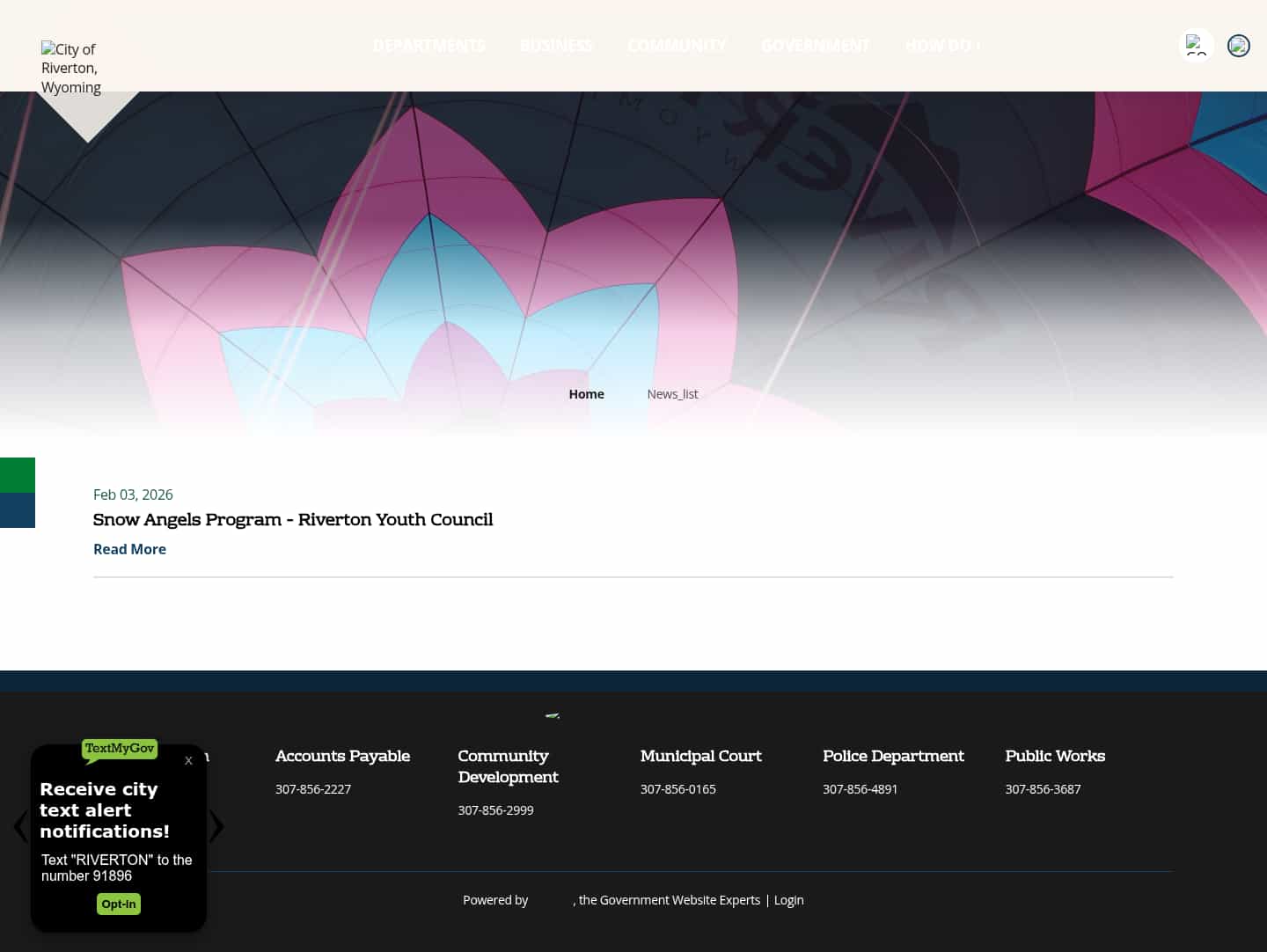This screenshot has height=952, width=1267.
Task: Click Police Department phone 307-856-4891
Action: 861,789
